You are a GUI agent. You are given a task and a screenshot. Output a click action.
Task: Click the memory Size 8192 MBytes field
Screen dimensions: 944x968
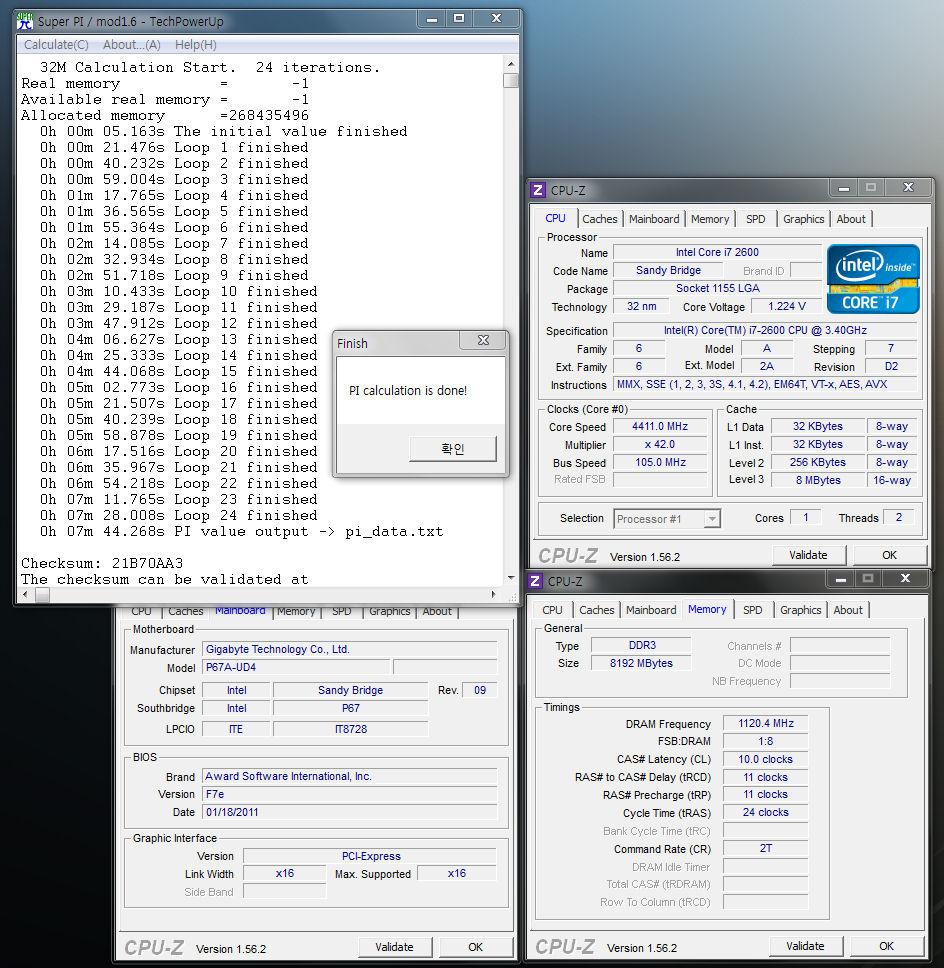[x=641, y=663]
